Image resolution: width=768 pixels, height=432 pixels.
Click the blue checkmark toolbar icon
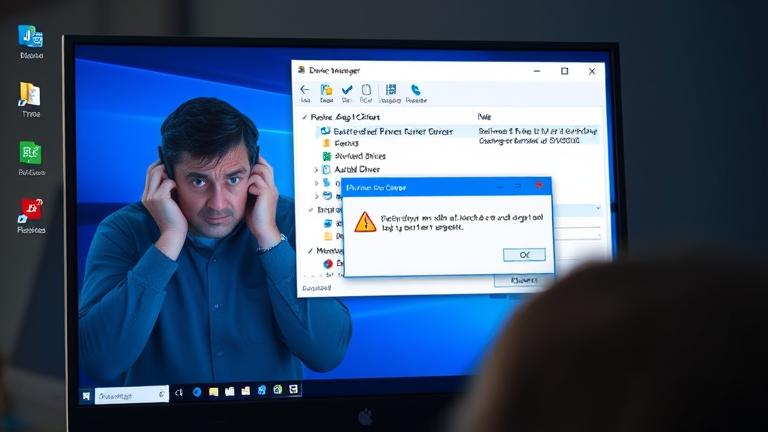(347, 90)
